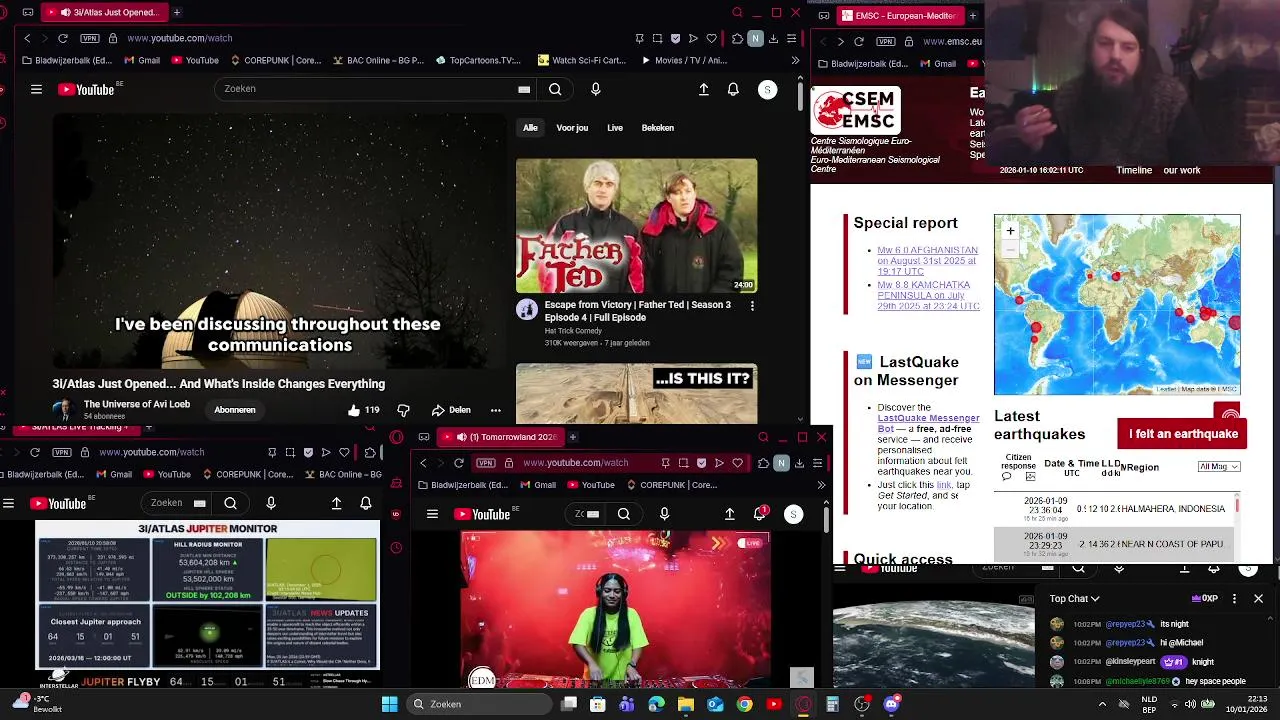1280x720 pixels.
Task: Open the Father Ted video thumbnail
Action: point(636,226)
